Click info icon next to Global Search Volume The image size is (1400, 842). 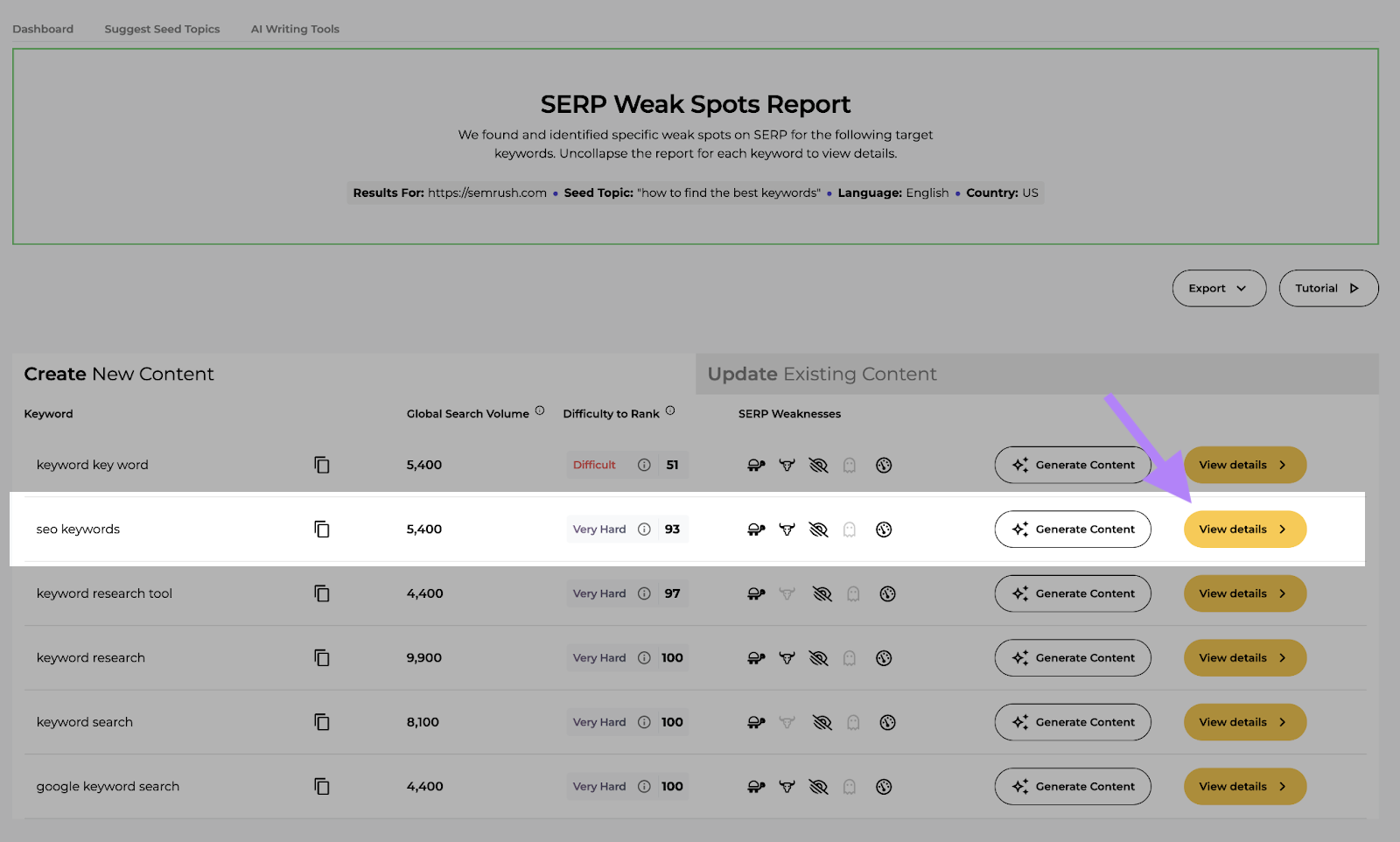(x=540, y=410)
